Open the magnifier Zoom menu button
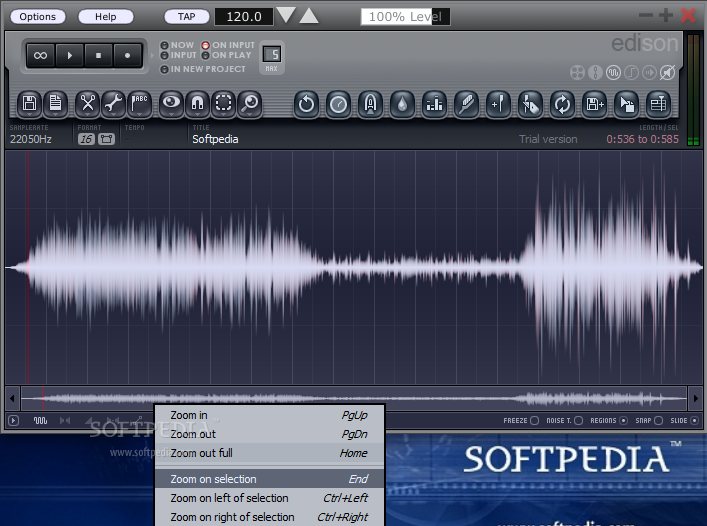The image size is (707, 526). click(250, 104)
